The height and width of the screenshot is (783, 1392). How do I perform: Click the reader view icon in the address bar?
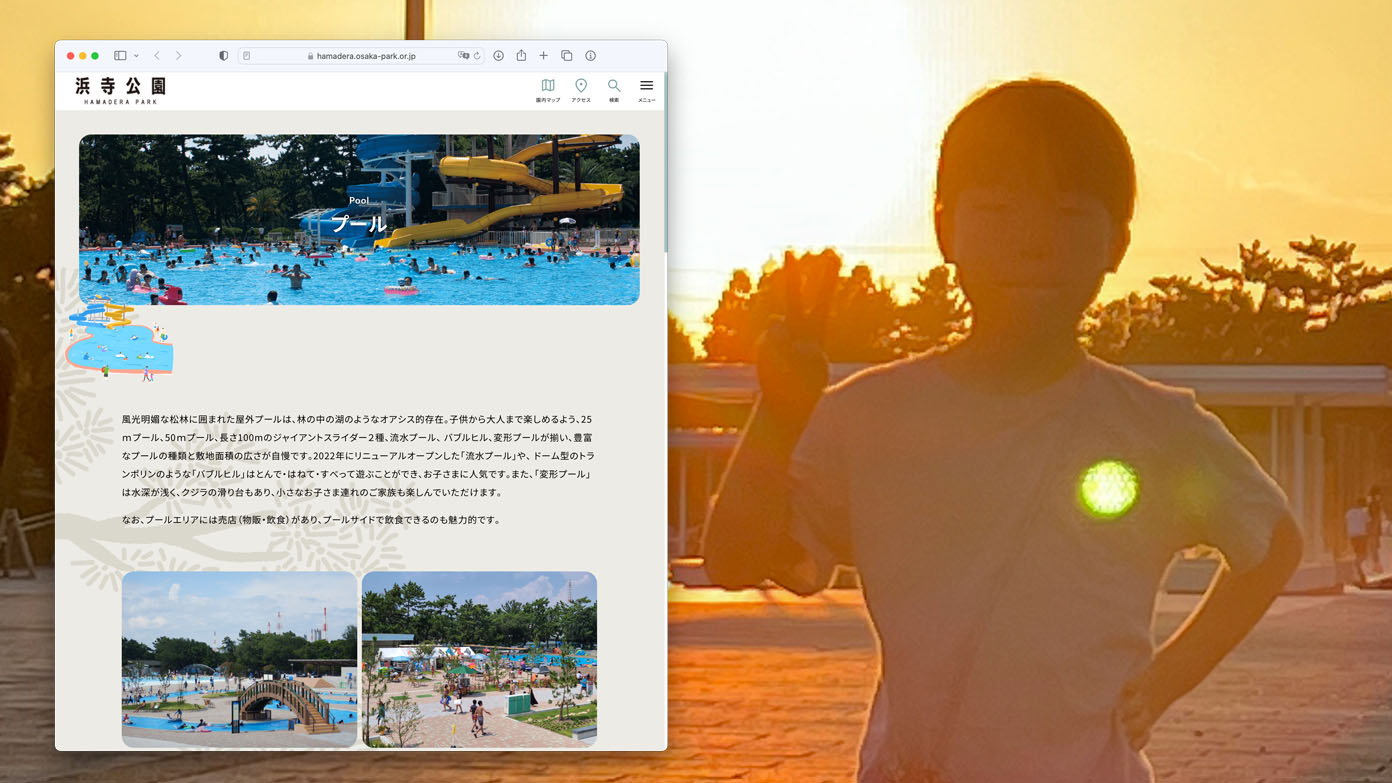click(245, 56)
